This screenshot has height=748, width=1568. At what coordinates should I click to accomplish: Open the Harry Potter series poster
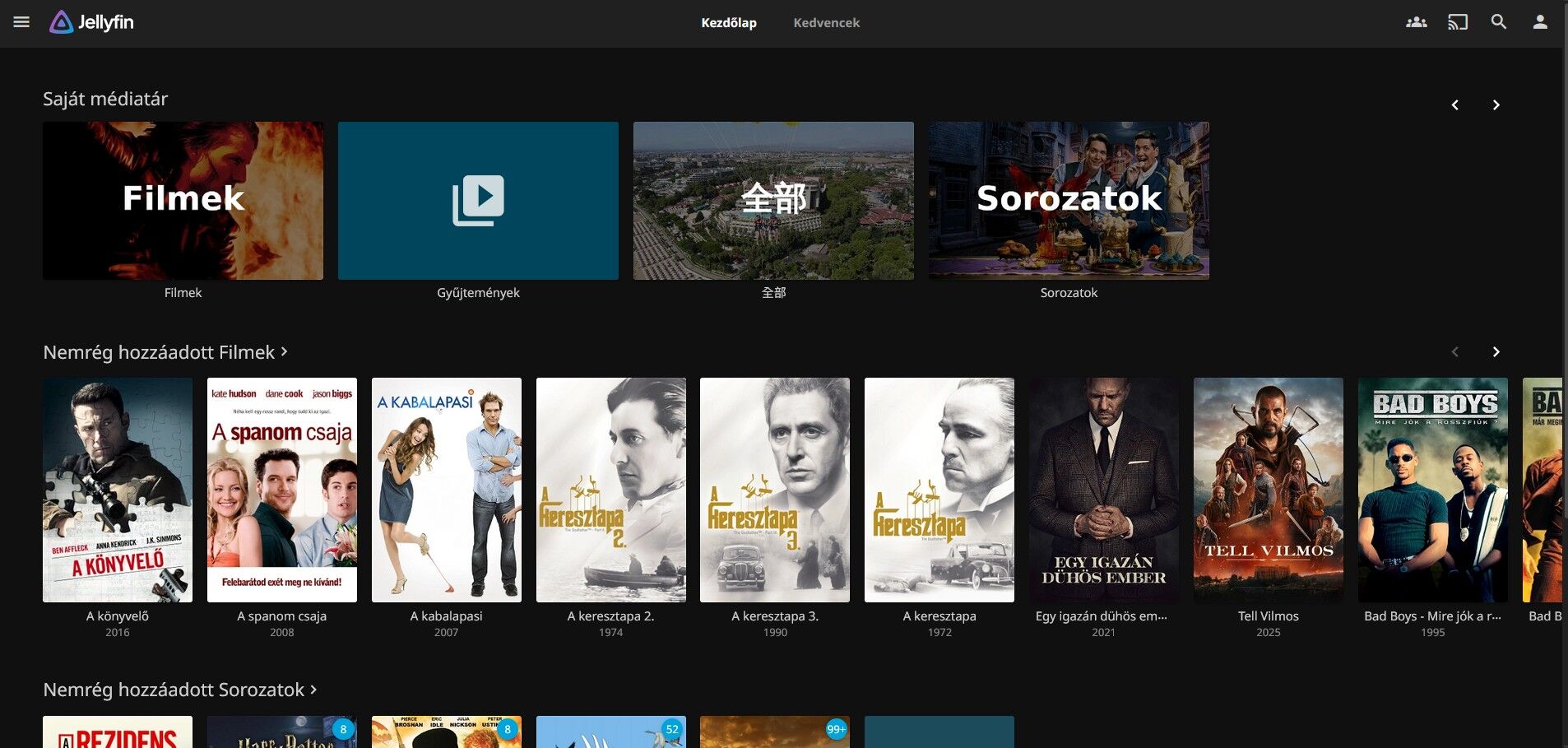pyautogui.click(x=282, y=732)
